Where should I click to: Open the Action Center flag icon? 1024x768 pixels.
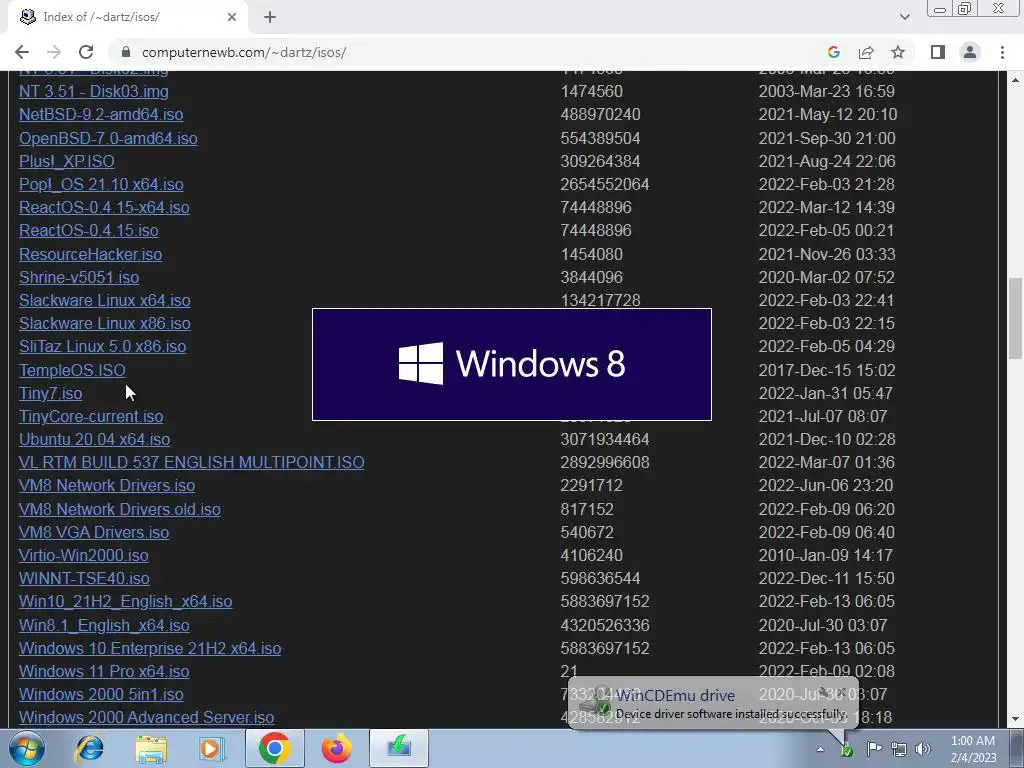pyautogui.click(x=874, y=749)
